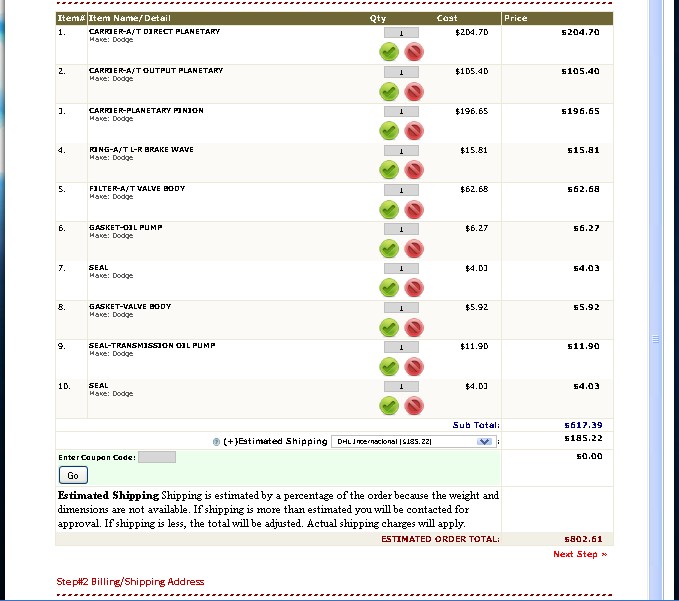Viewport: 679px width, 601px height.
Task: Click green checkmark for item 7 Seal
Action: pyautogui.click(x=389, y=287)
